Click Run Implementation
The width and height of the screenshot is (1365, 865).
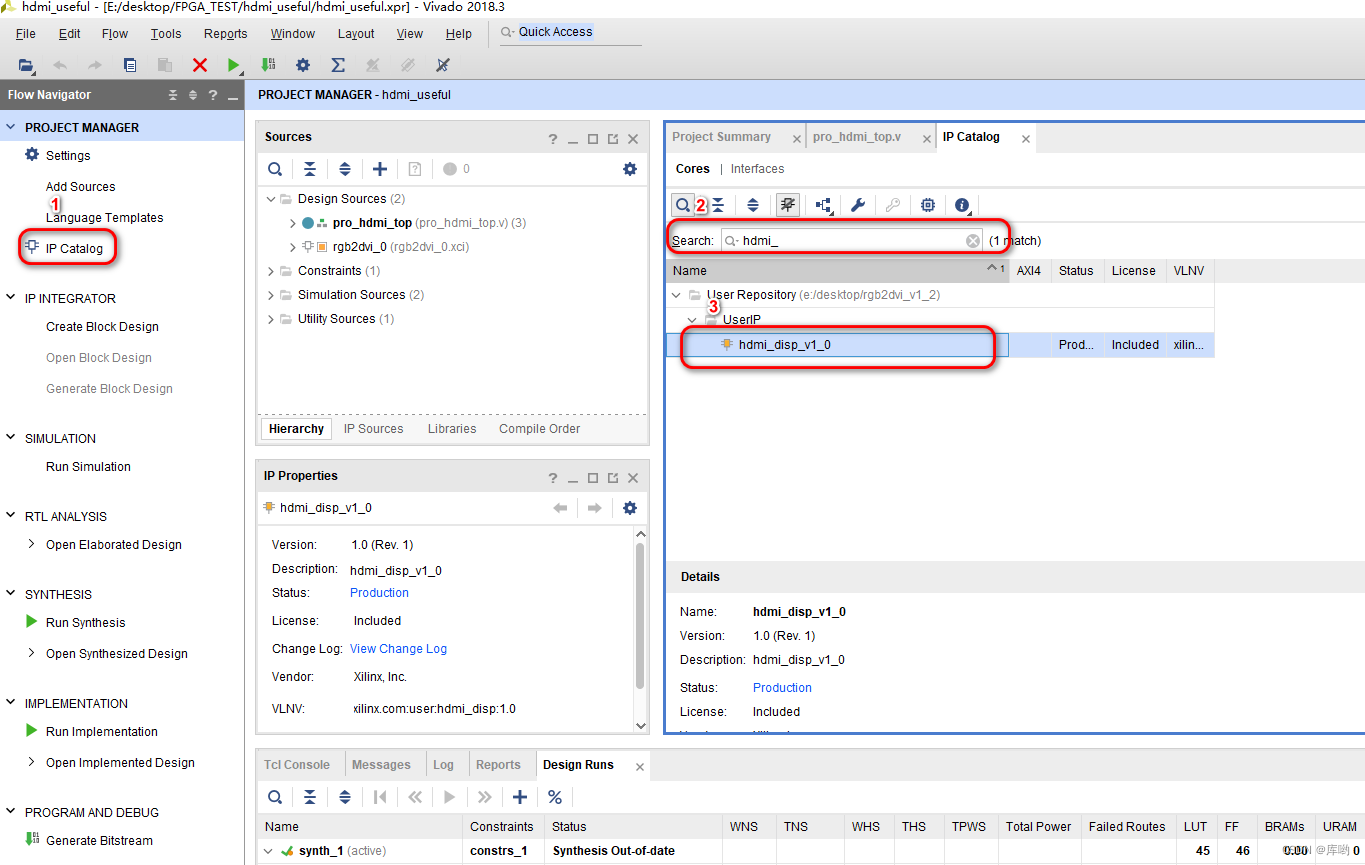pyautogui.click(x=102, y=732)
